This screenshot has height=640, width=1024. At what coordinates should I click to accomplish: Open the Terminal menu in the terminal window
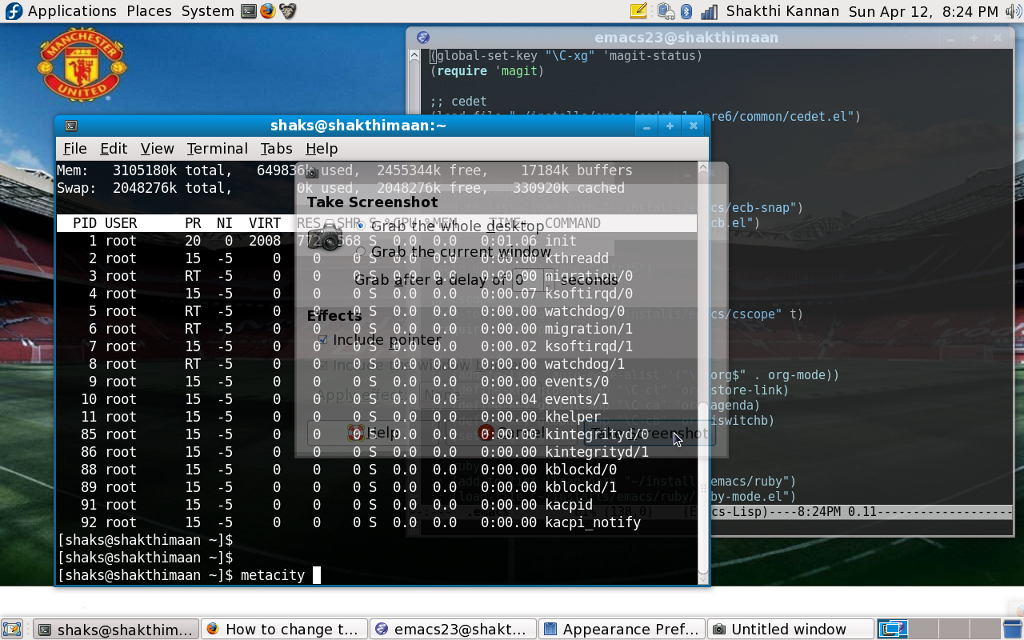217,149
